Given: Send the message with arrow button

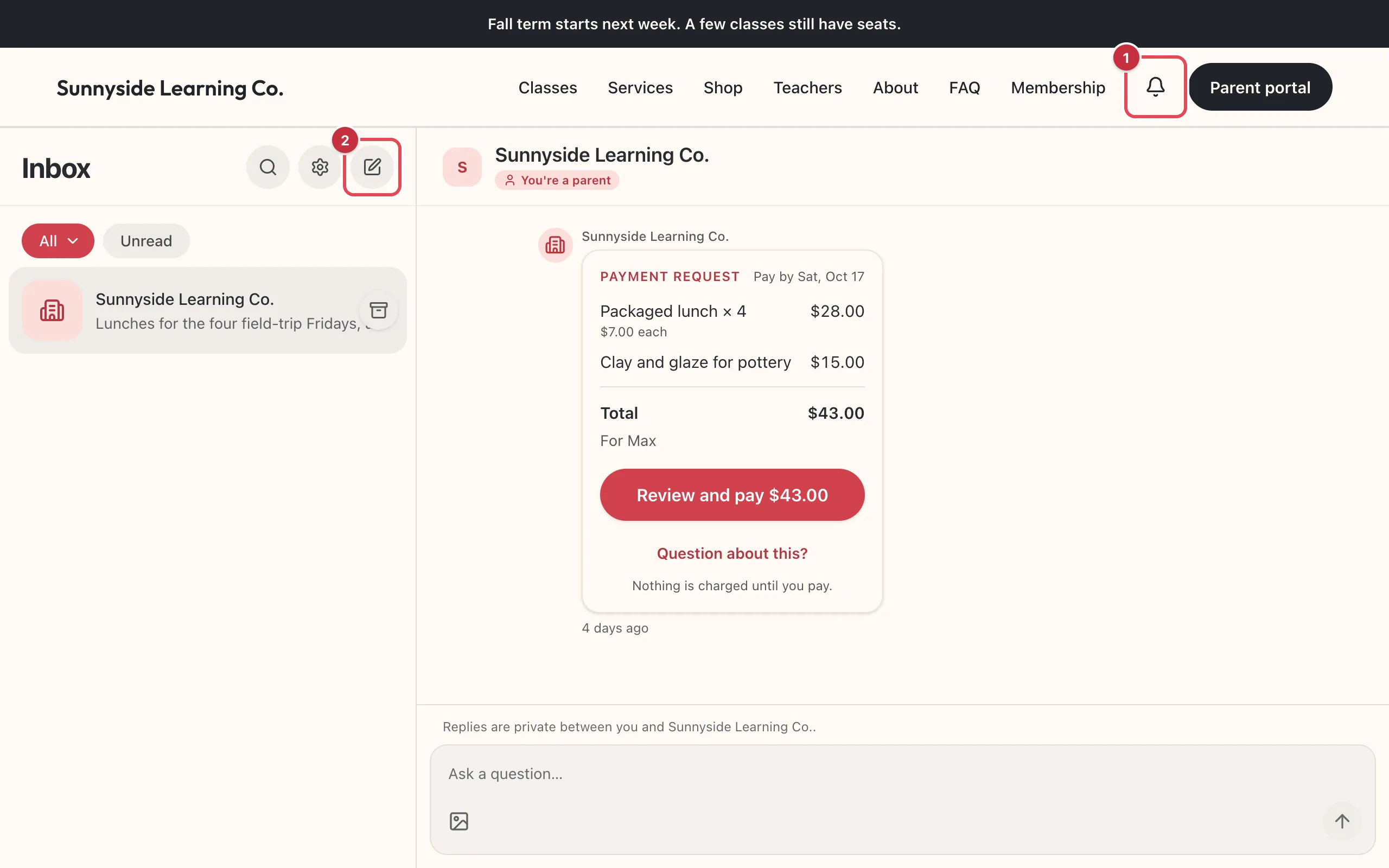Looking at the screenshot, I should (x=1341, y=821).
